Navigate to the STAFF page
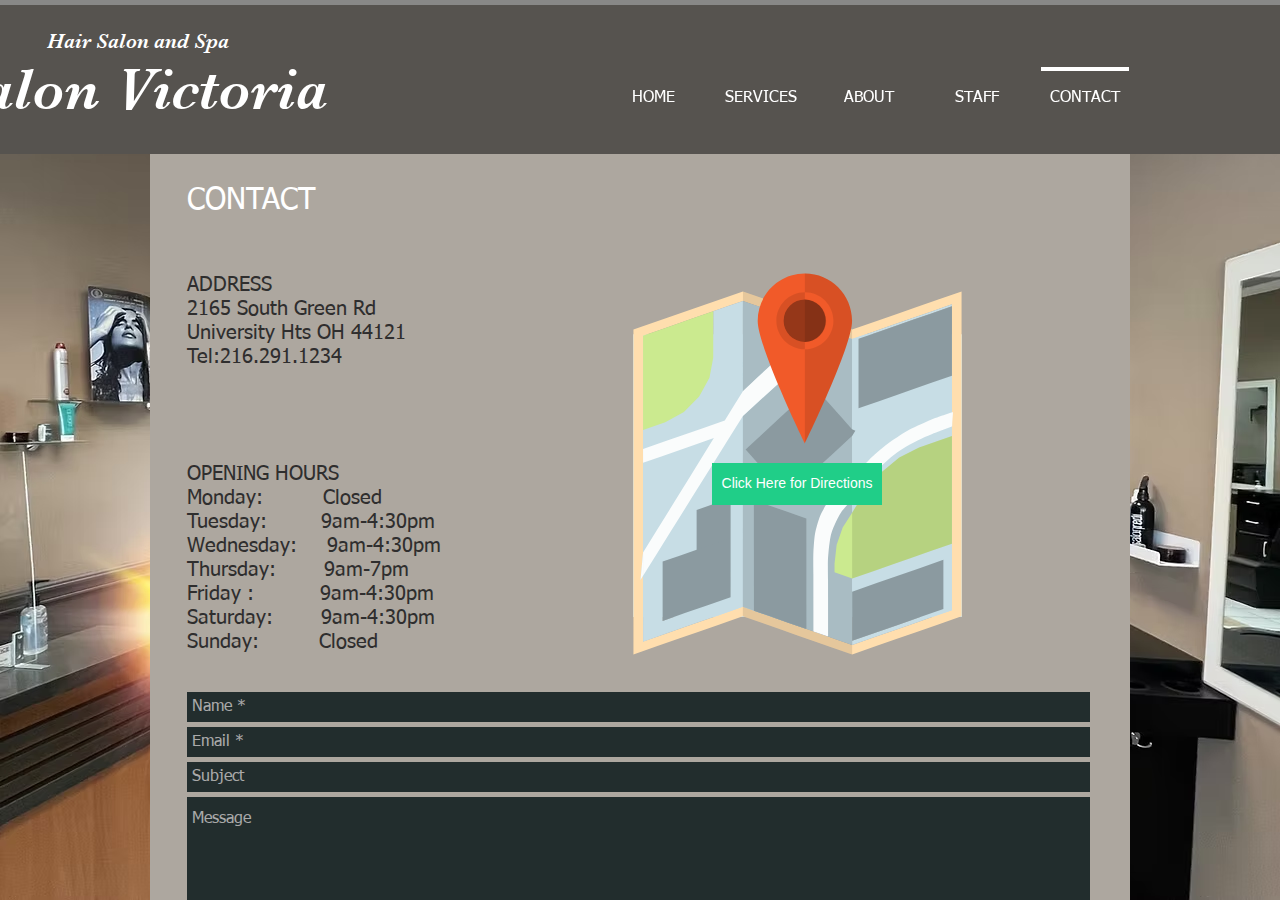Screen dimensions: 1280x900 pyautogui.click(x=977, y=97)
